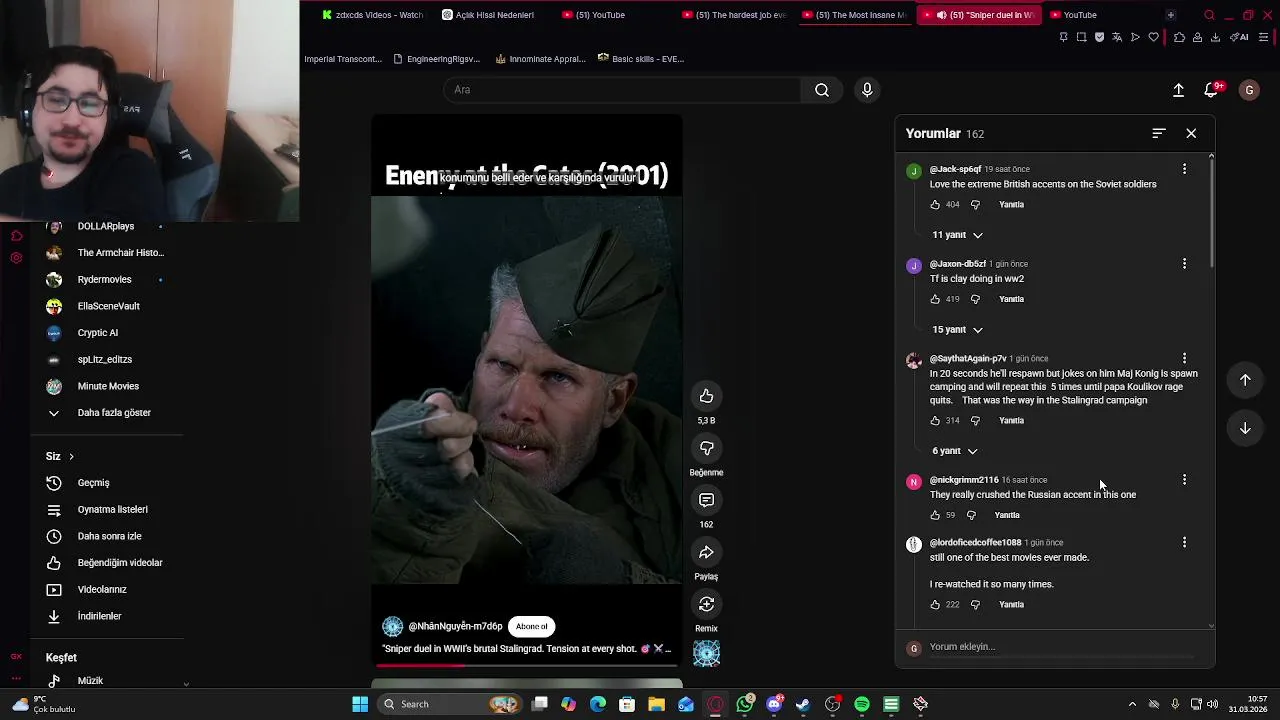Viewport: 1280px width, 720px height.
Task: Open options menu for @Jack-sp6qf comment
Action: click(1184, 169)
